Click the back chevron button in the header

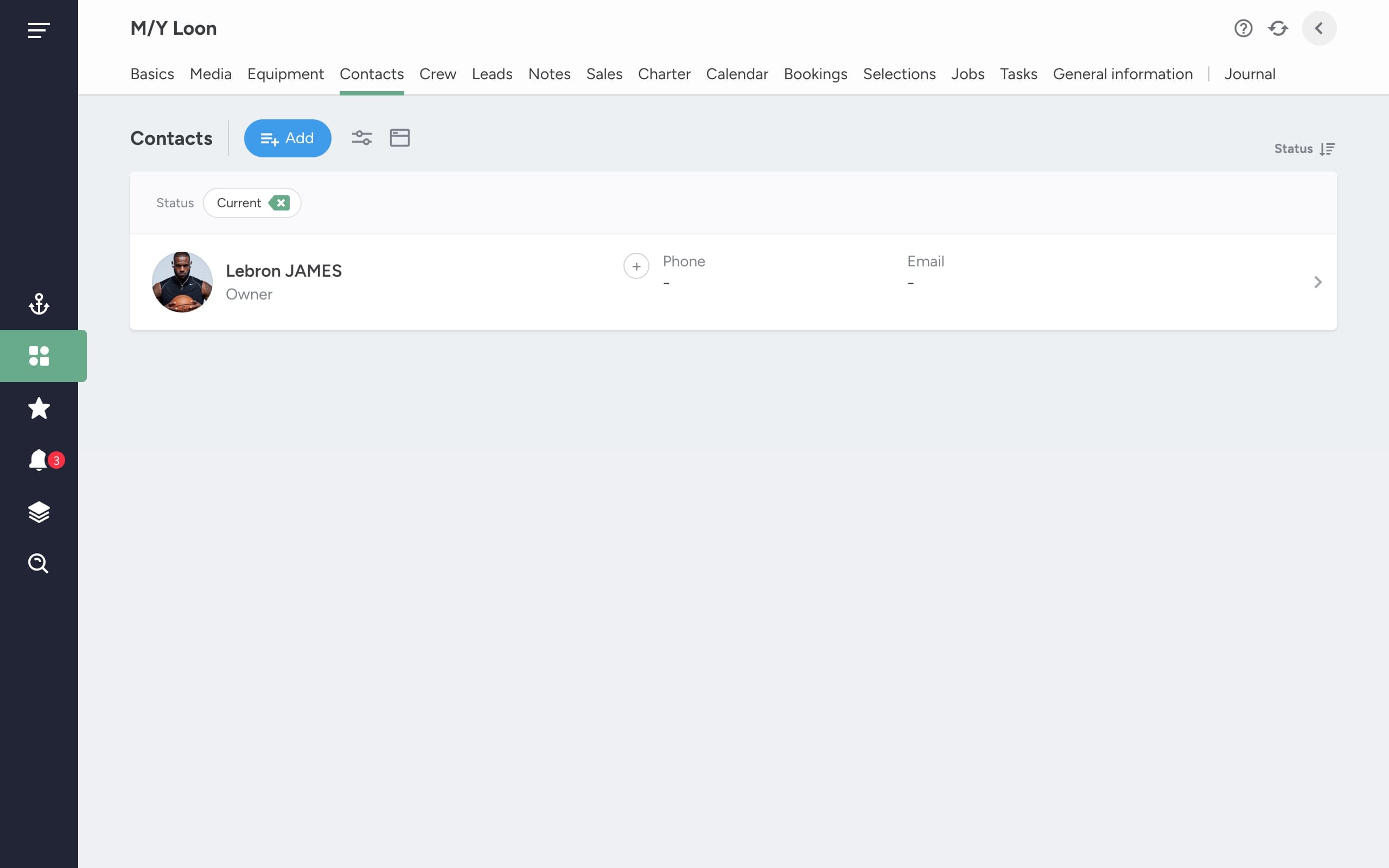pyautogui.click(x=1319, y=28)
